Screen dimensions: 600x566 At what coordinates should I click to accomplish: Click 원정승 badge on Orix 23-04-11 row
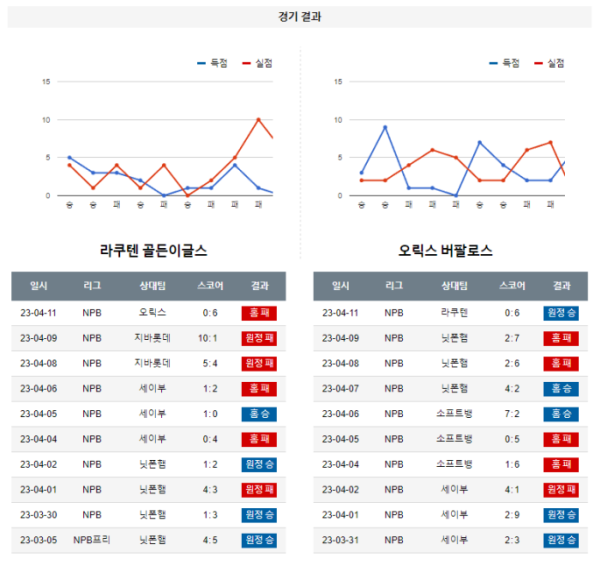561,313
